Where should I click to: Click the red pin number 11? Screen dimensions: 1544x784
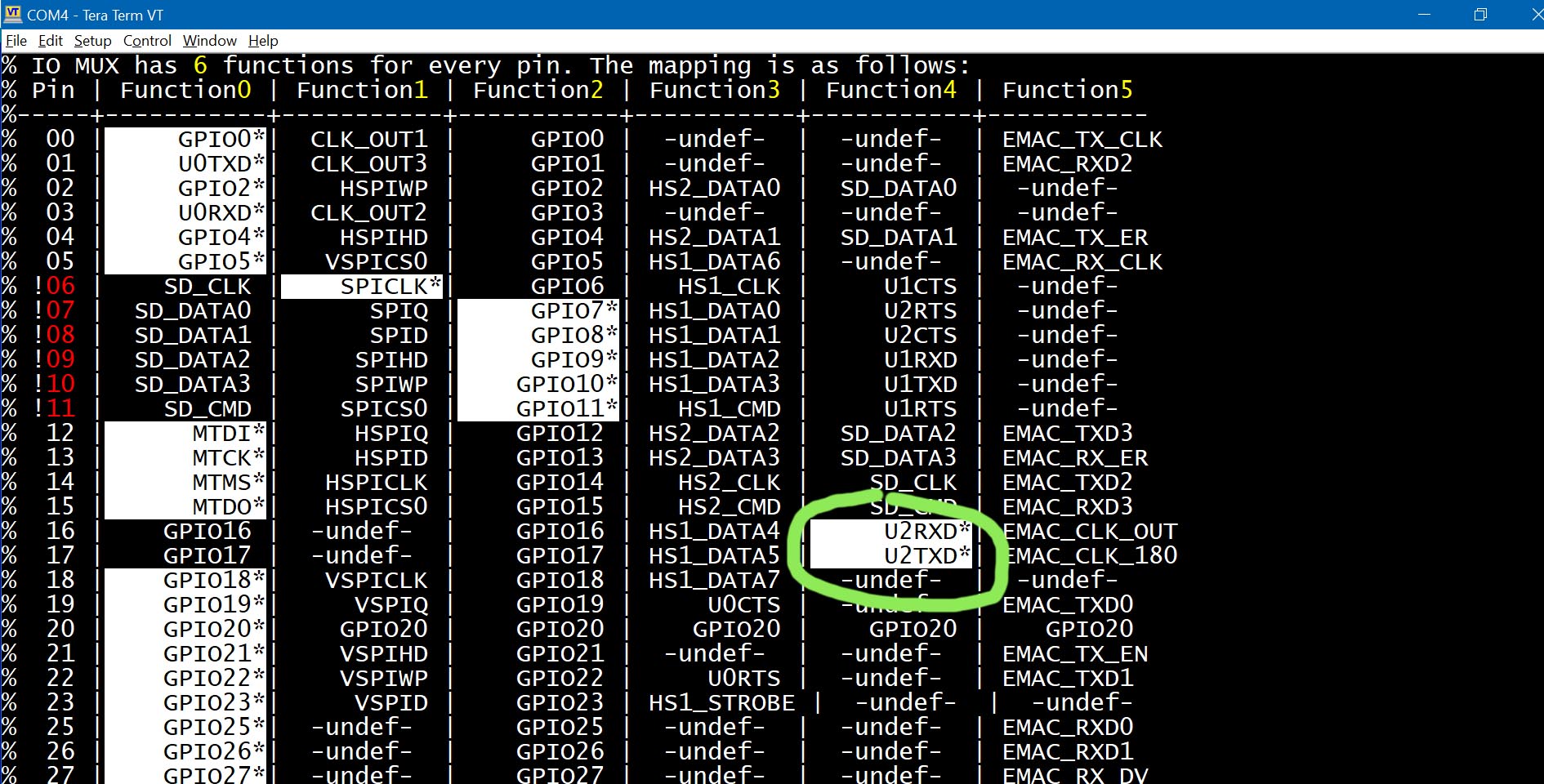tap(60, 409)
